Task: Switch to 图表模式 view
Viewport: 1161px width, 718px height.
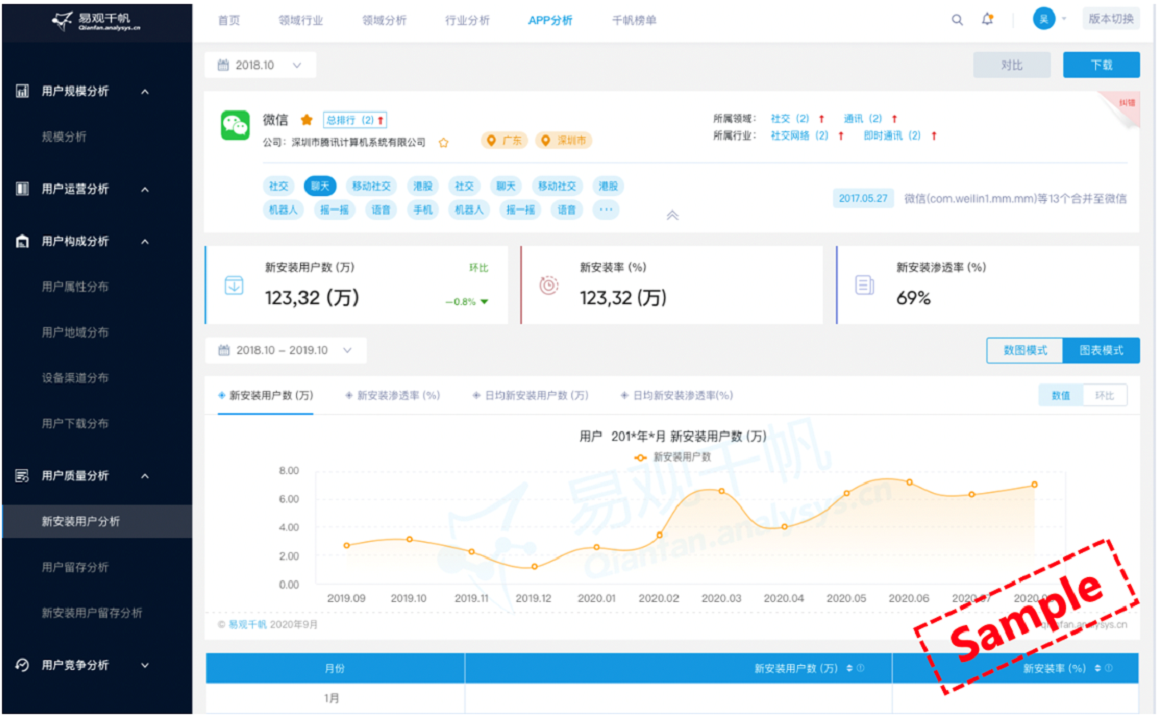Action: [x=1101, y=351]
